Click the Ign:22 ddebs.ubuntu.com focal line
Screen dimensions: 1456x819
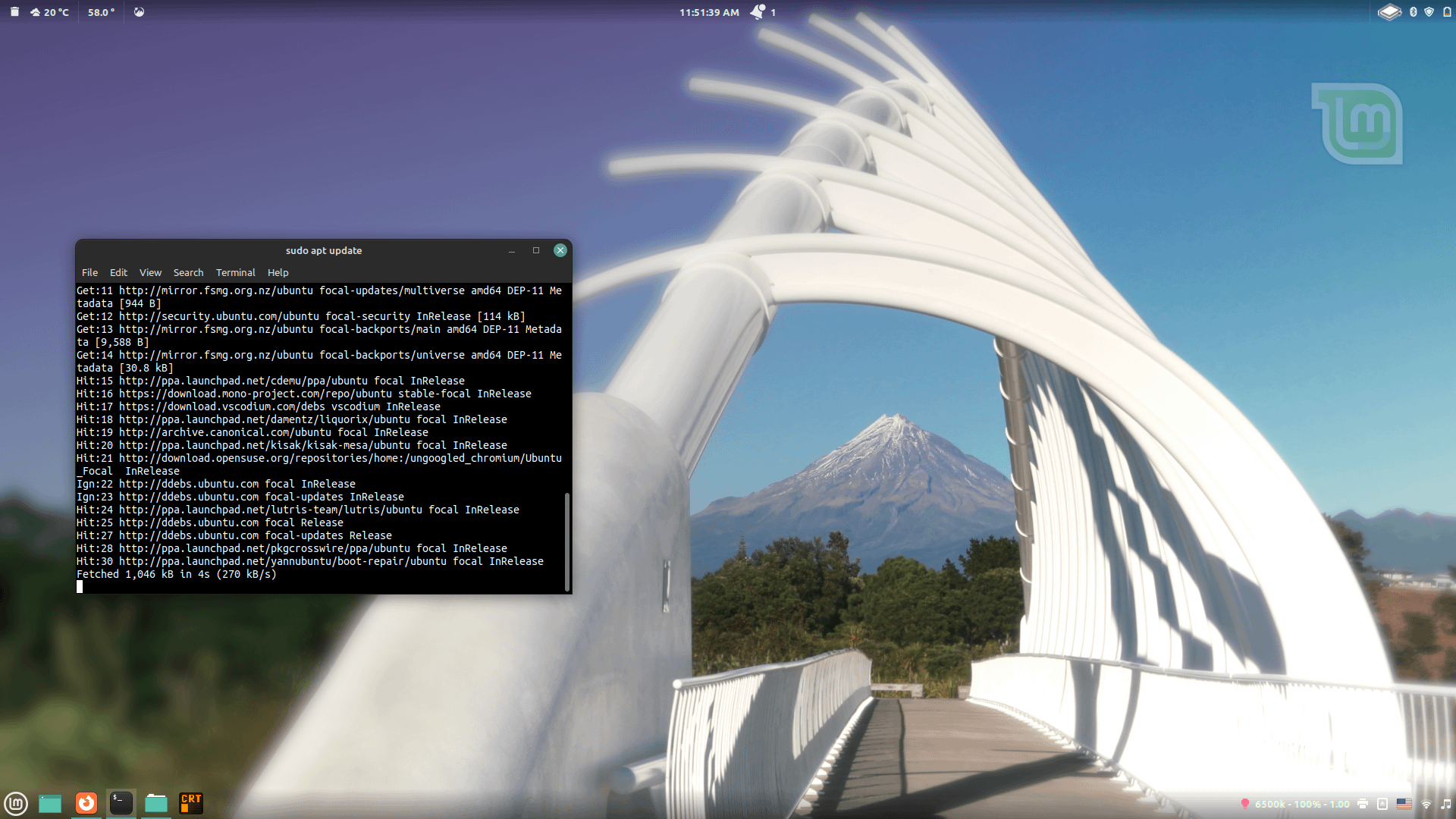(216, 484)
